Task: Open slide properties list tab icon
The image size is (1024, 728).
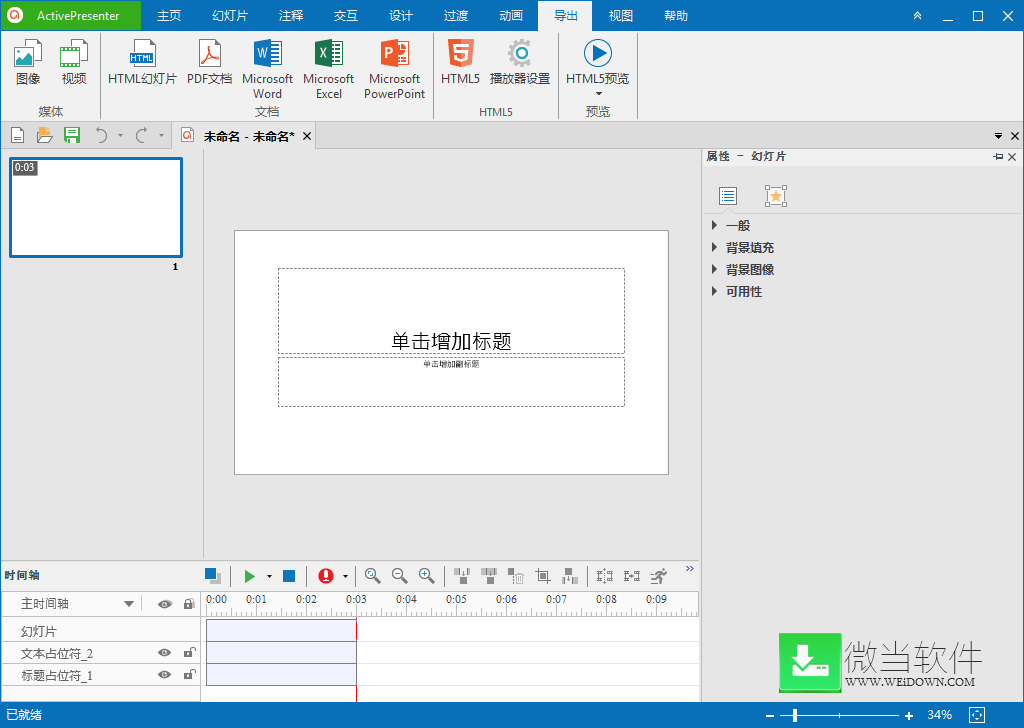Action: (728, 196)
